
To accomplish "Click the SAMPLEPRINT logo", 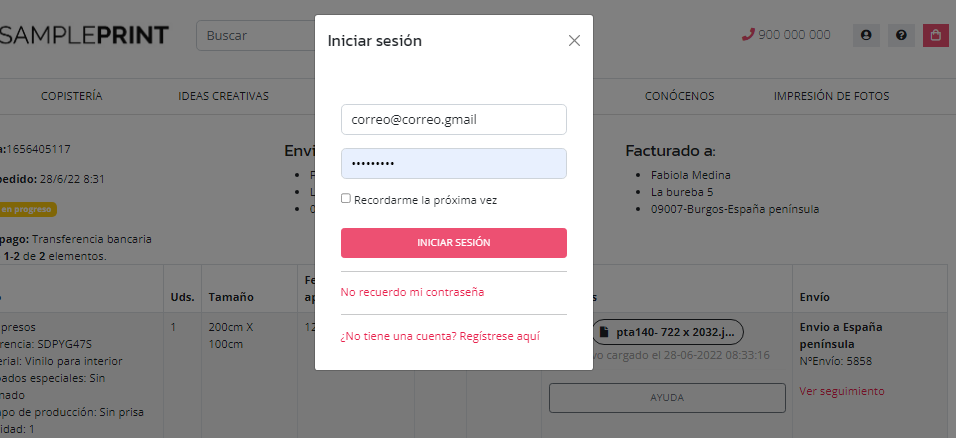I will click(x=85, y=35).
